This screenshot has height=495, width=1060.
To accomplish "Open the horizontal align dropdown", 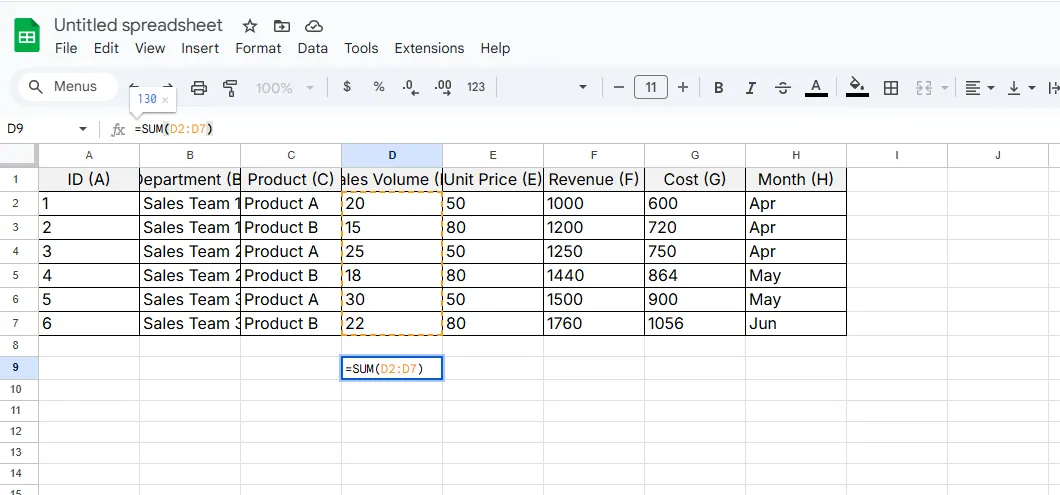I will tap(979, 88).
